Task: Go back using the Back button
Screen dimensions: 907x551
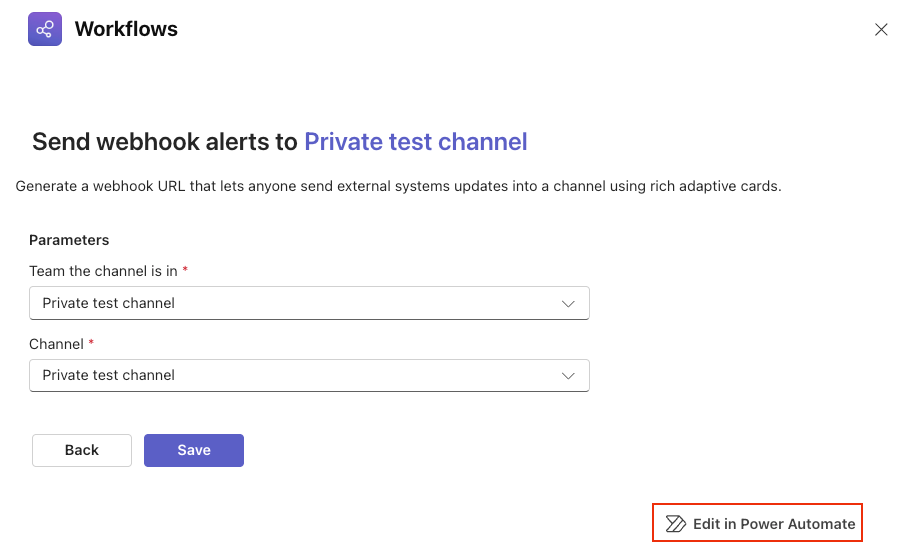Action: pos(82,450)
